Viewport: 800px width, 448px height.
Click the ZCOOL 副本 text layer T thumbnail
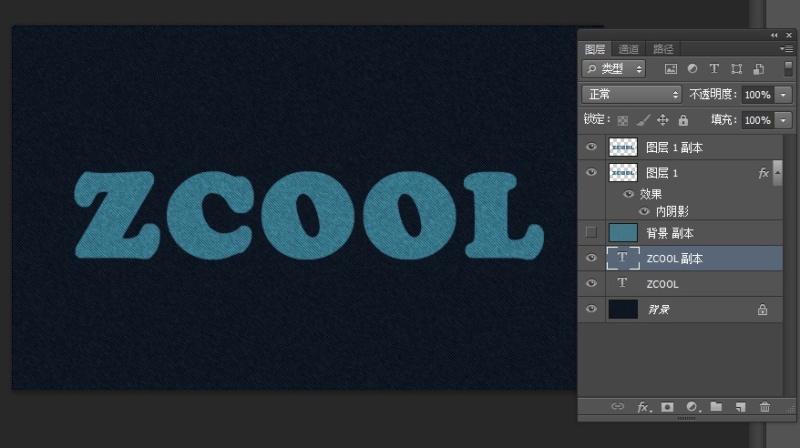(623, 258)
